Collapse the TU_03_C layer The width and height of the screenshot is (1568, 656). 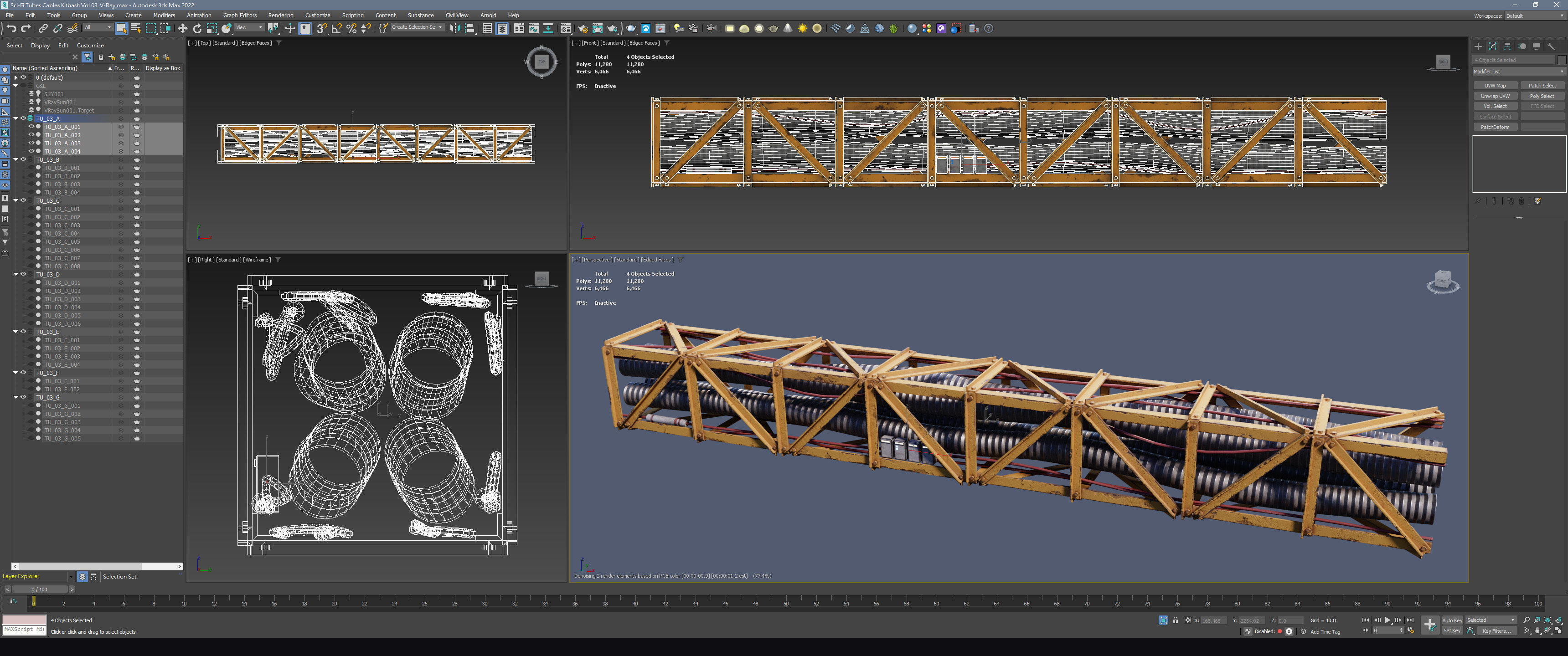[16, 200]
